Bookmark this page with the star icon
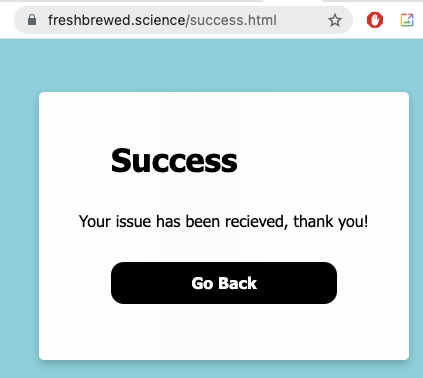The height and width of the screenshot is (378, 423). click(x=335, y=20)
